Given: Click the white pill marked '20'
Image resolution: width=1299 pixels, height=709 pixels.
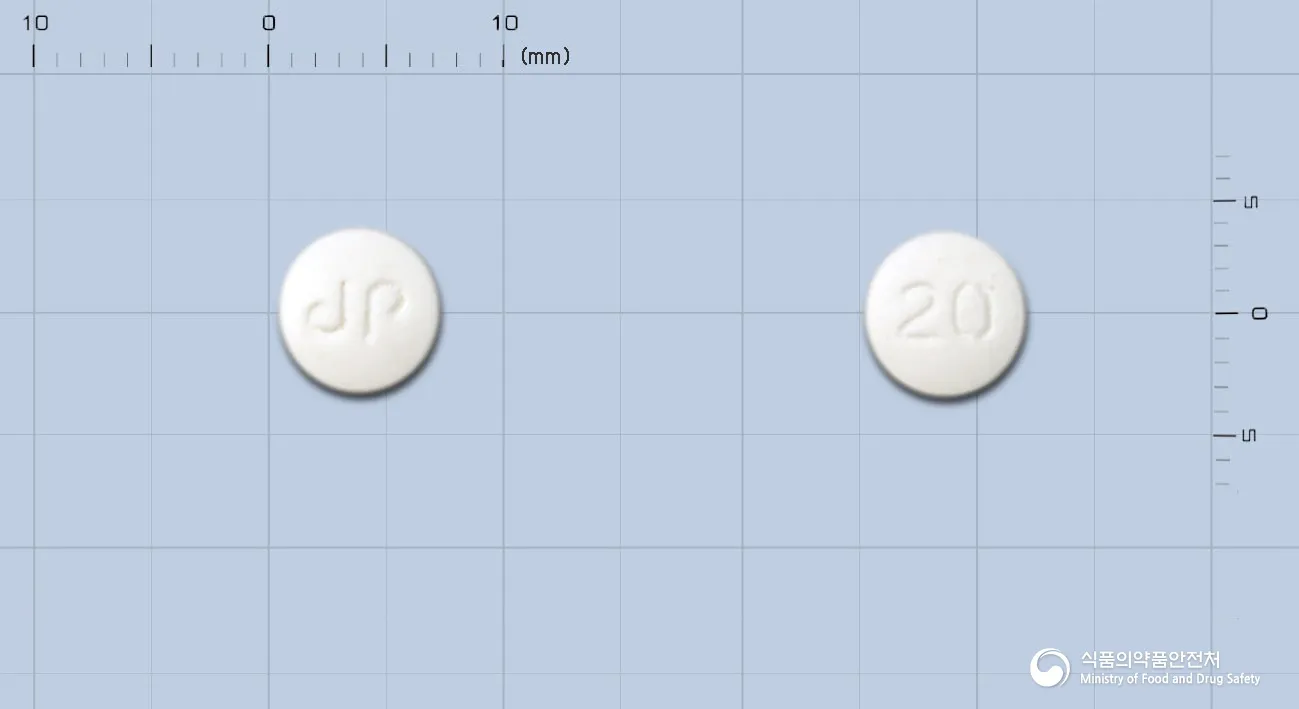Looking at the screenshot, I should 946,314.
